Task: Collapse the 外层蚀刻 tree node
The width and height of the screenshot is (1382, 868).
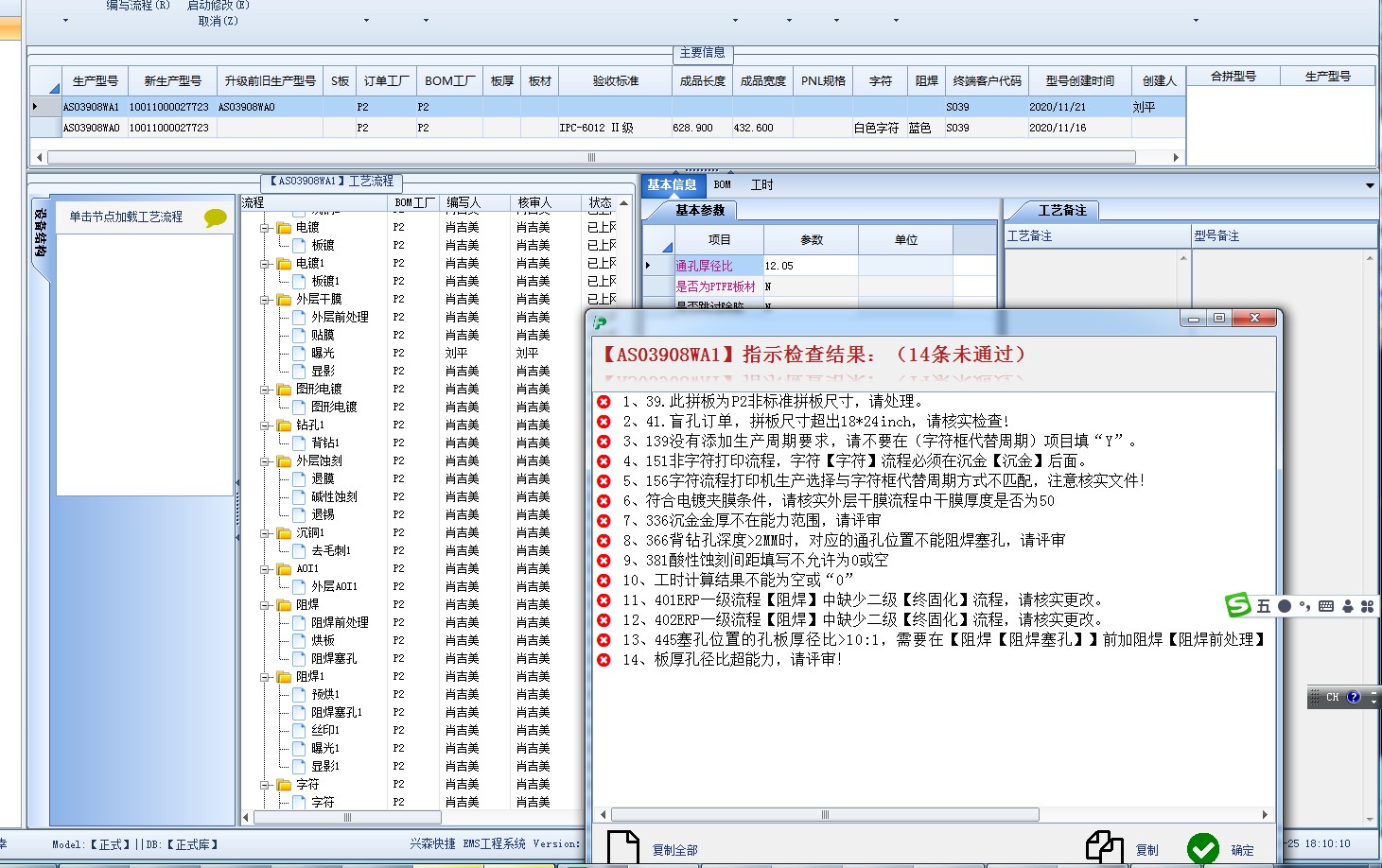Action: 265,461
